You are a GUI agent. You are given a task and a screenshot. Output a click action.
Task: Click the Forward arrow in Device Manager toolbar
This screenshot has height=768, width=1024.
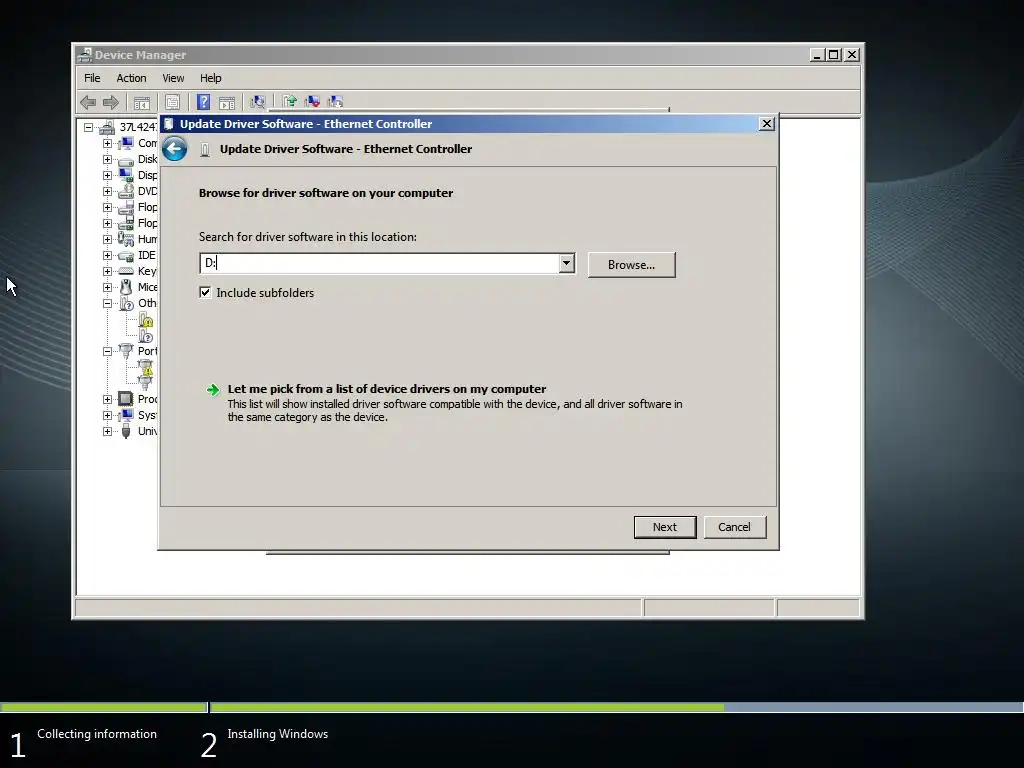111,102
